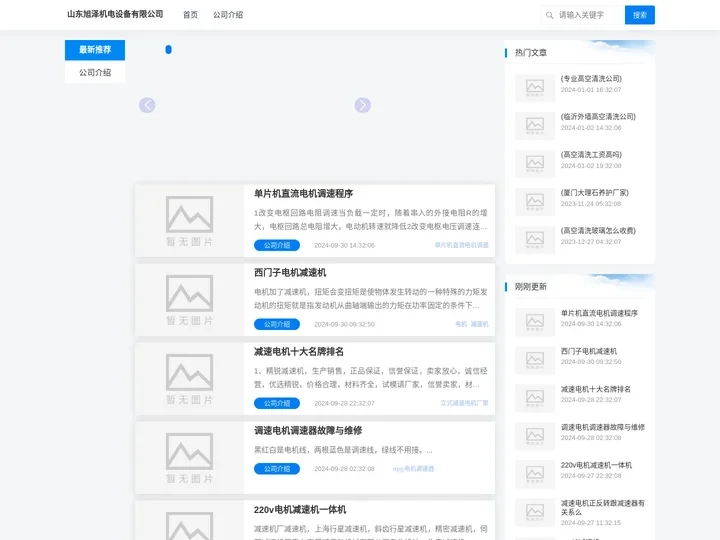Open placeholder image for 调速电机调速器故障与维修 article
The width and height of the screenshot is (720, 540).
click(x=189, y=458)
